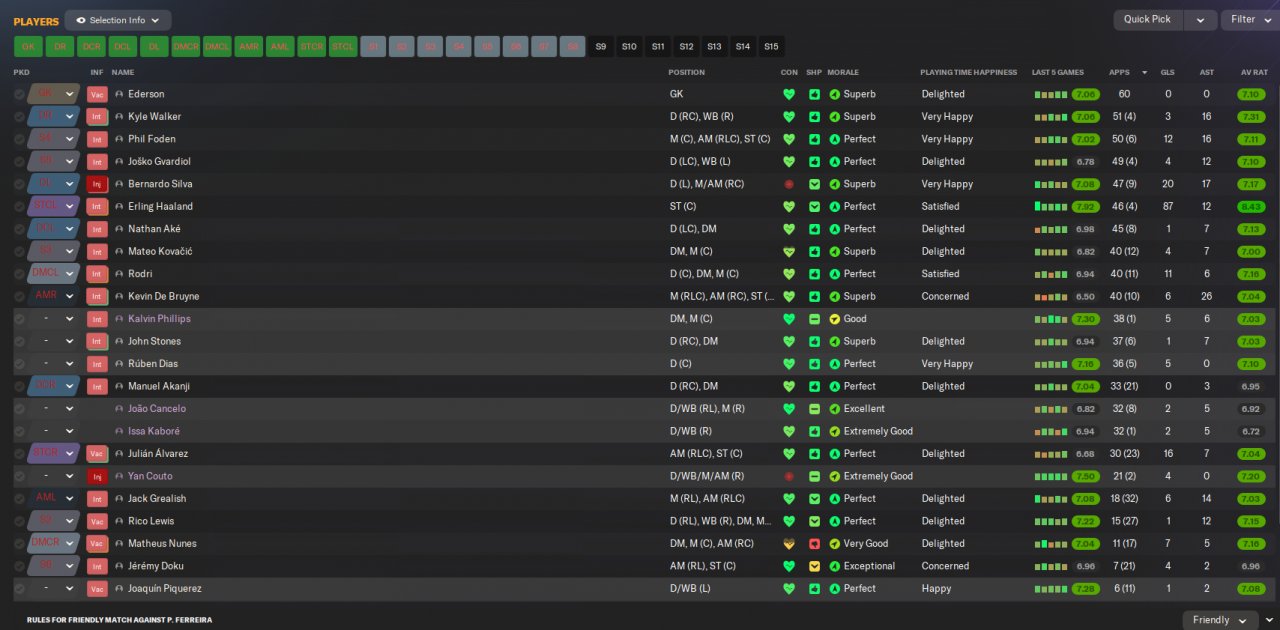
Task: Click Yan Couto's 7.50 last-game rating pill
Action: pos(1086,476)
